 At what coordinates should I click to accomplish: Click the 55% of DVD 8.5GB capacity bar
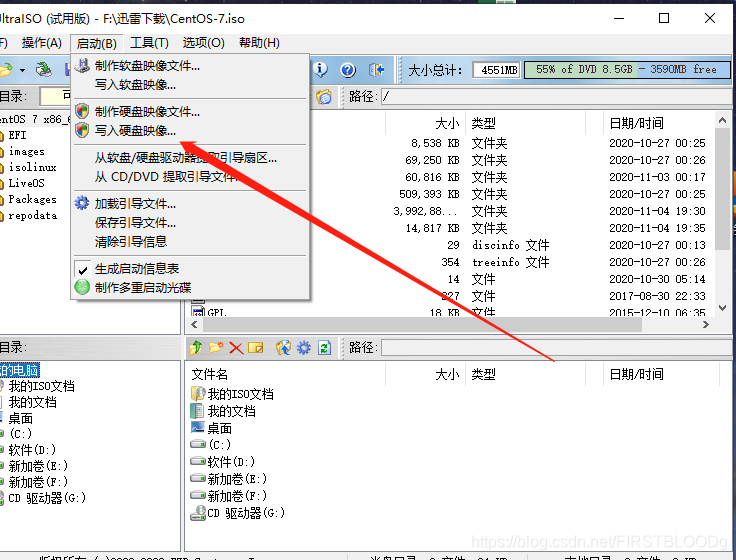[627, 69]
